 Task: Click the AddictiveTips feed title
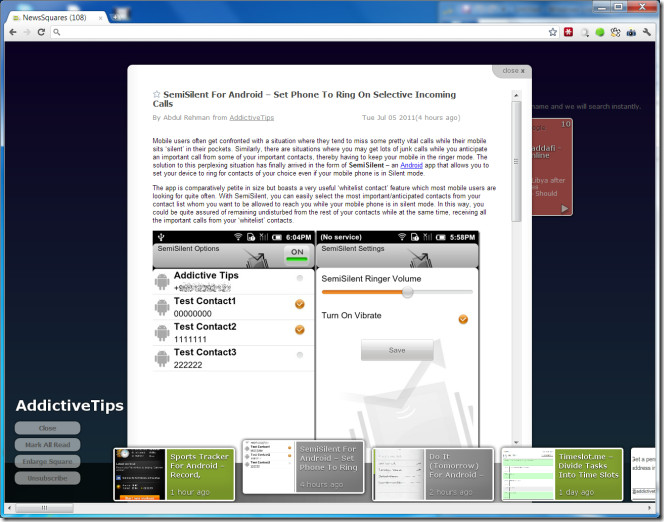click(x=69, y=406)
